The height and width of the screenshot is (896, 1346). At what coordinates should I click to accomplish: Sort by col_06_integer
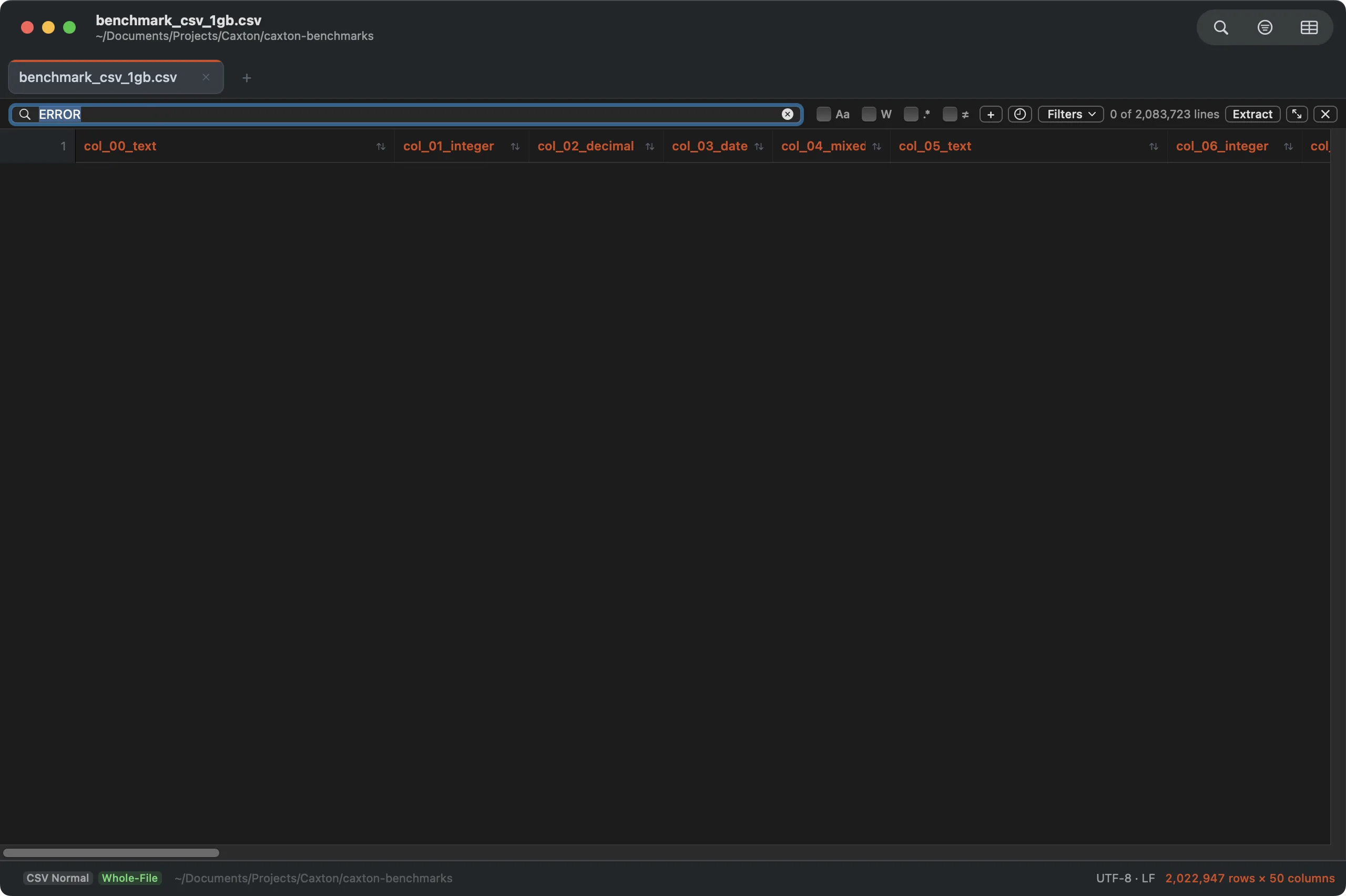coord(1288,147)
